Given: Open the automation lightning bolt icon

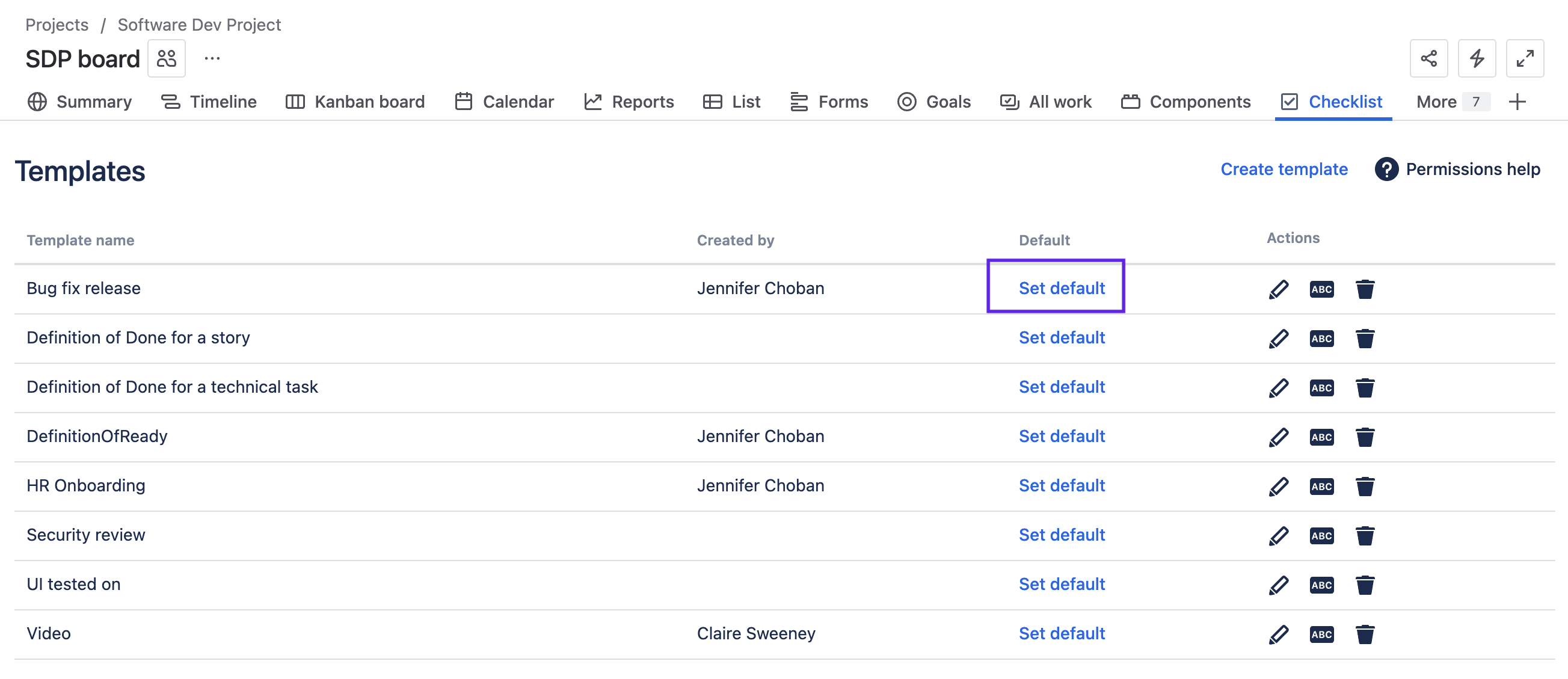Looking at the screenshot, I should (1476, 59).
